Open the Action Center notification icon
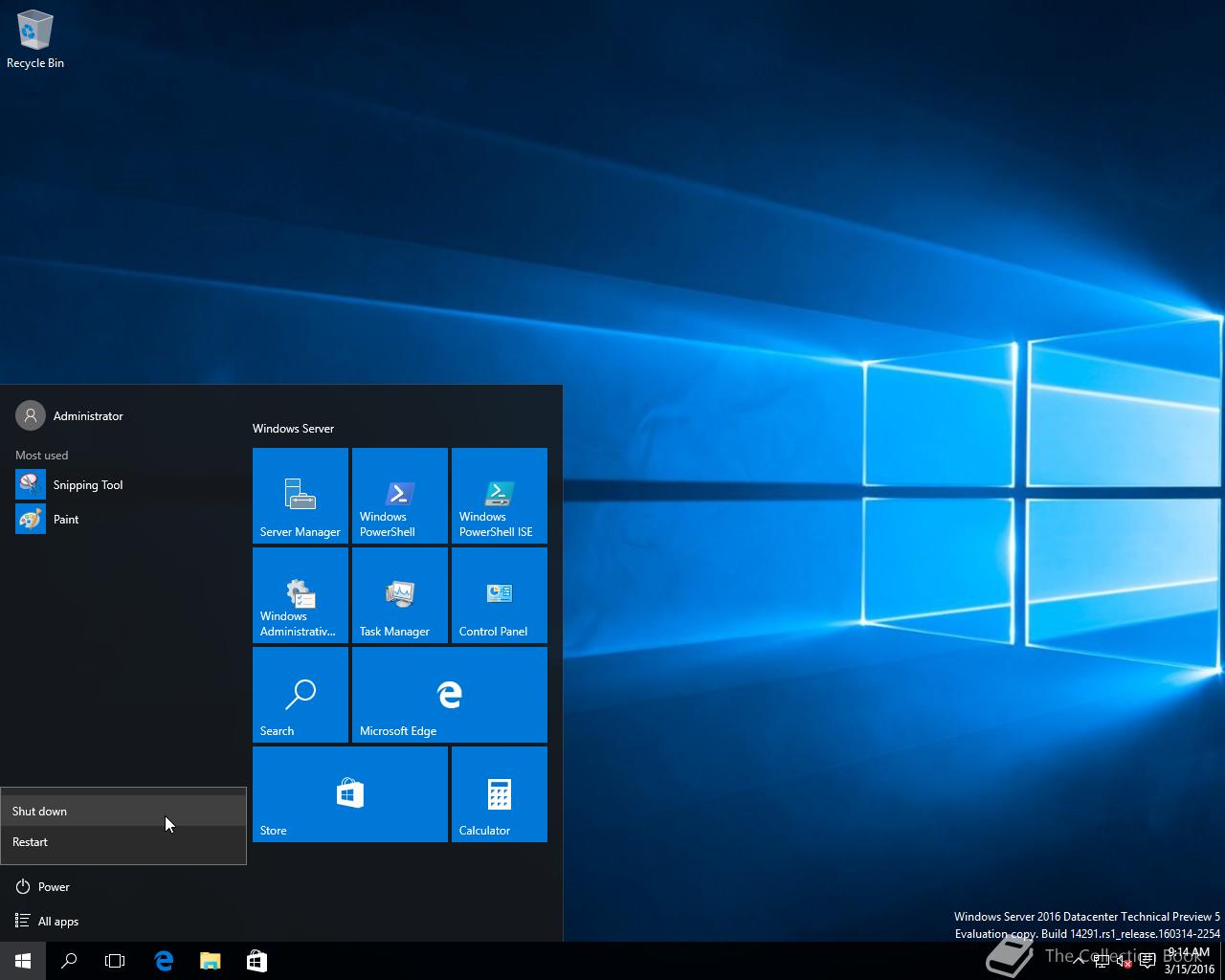This screenshot has width=1225, height=980. pos(1147,961)
